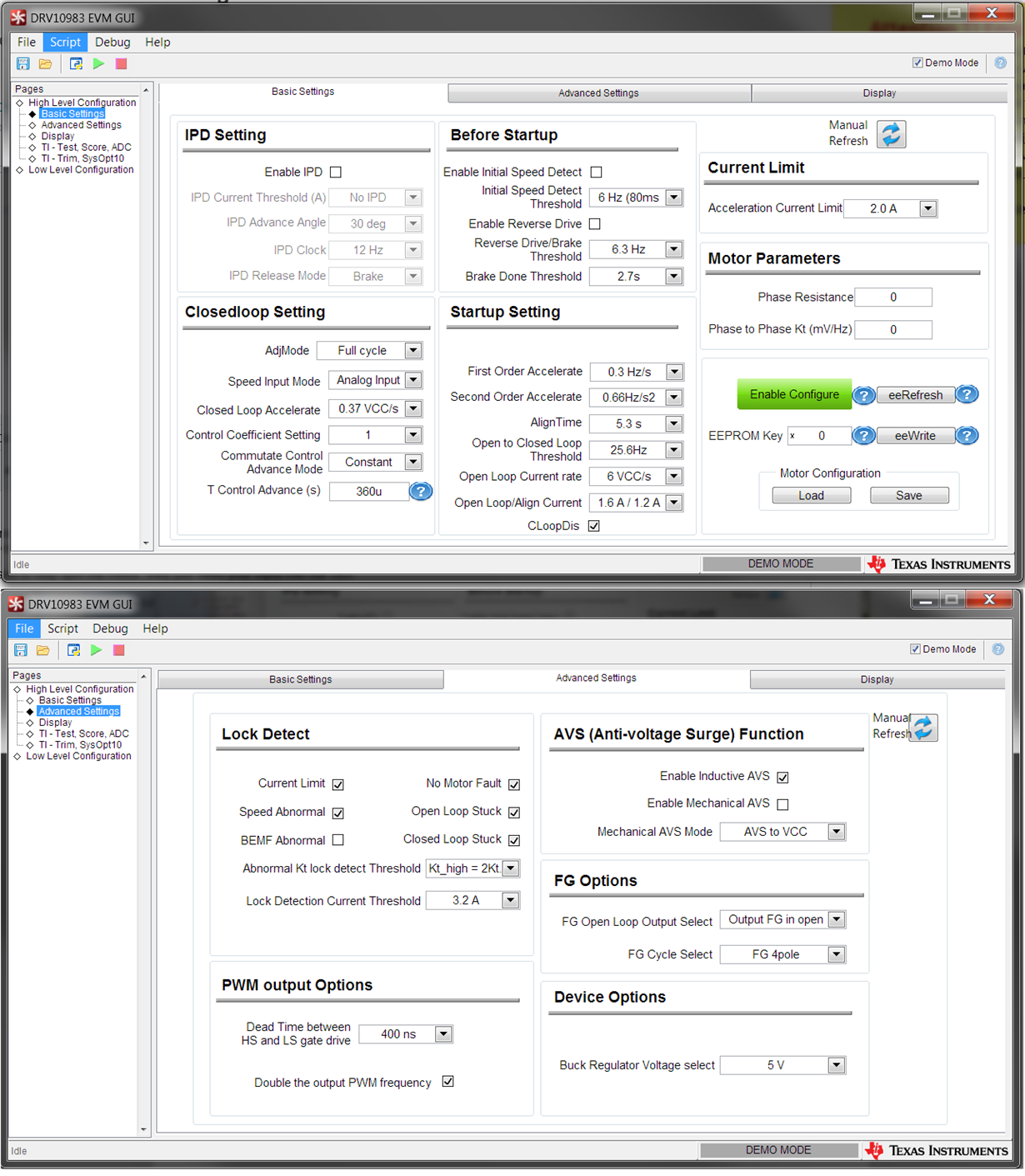Check the BEMF Abnormal checkbox

click(x=338, y=840)
